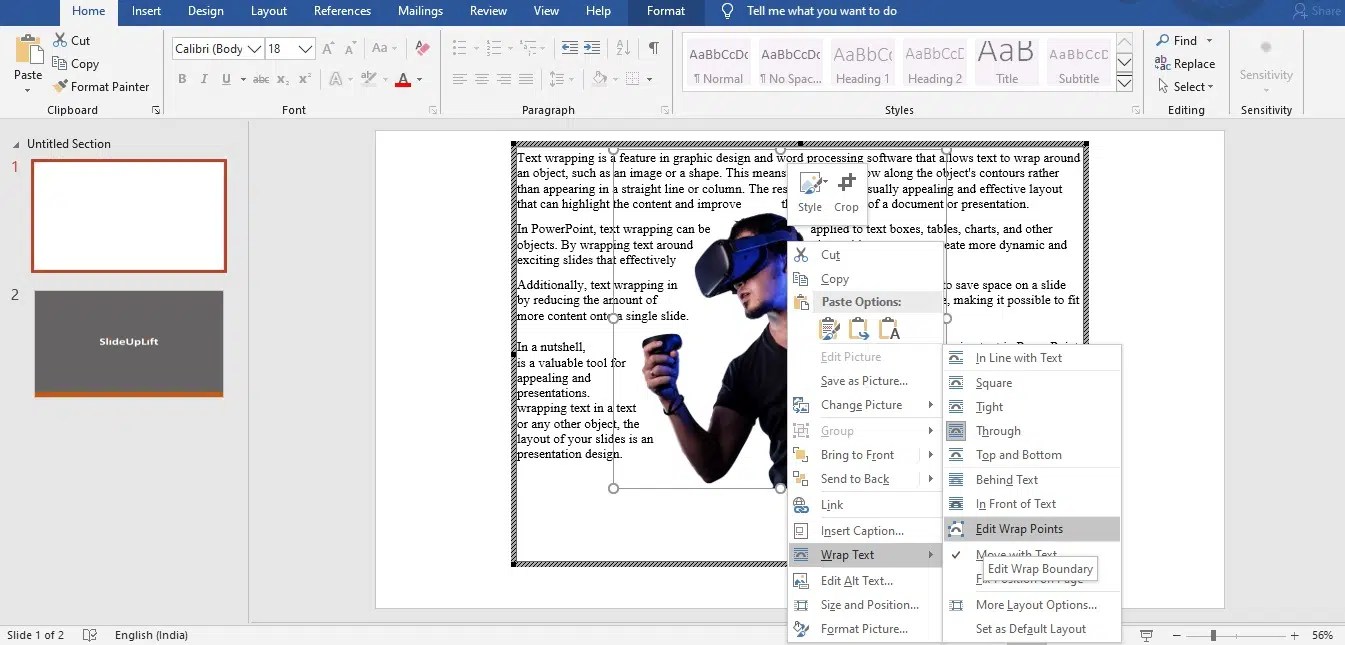The height and width of the screenshot is (645, 1345).
Task: Open the Change Picture option via its icon
Action: 800,405
